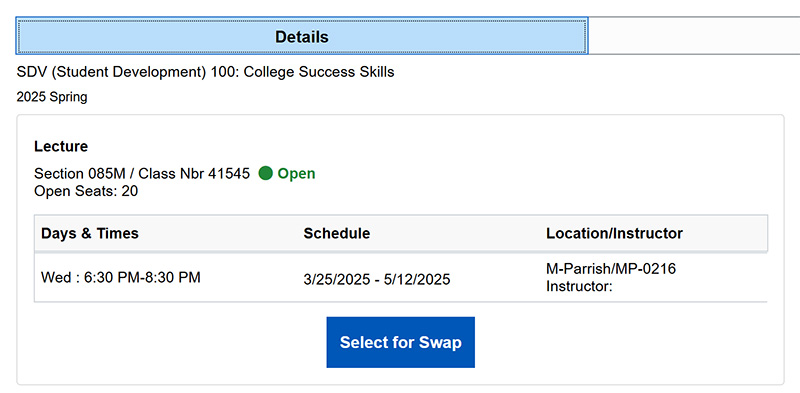The height and width of the screenshot is (393, 800).
Task: Click the end date 5/12/2025
Action: tap(419, 279)
